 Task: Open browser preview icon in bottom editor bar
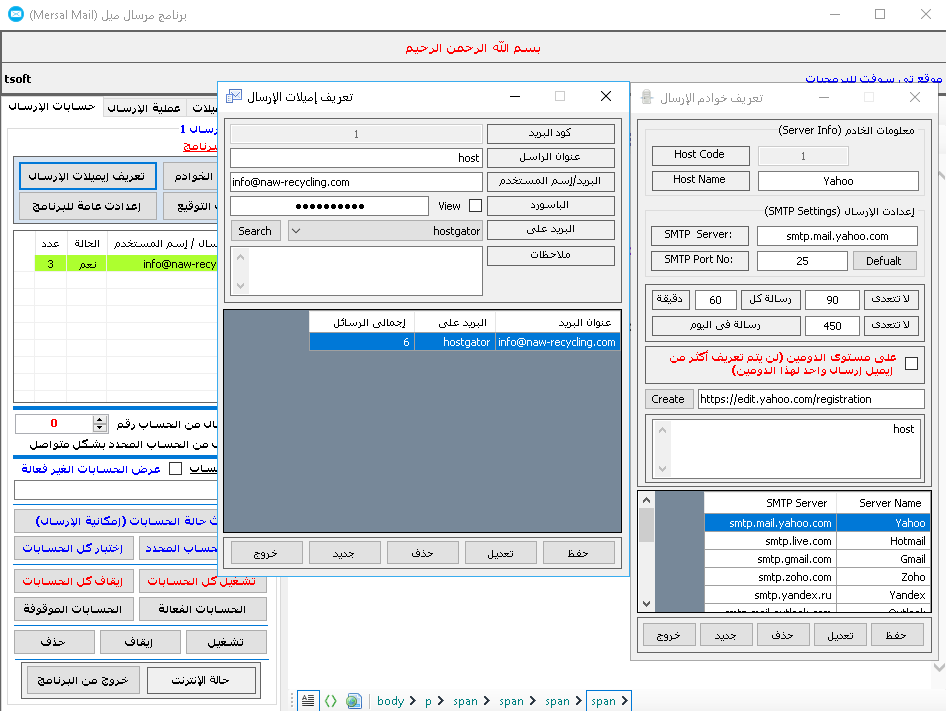[354, 700]
